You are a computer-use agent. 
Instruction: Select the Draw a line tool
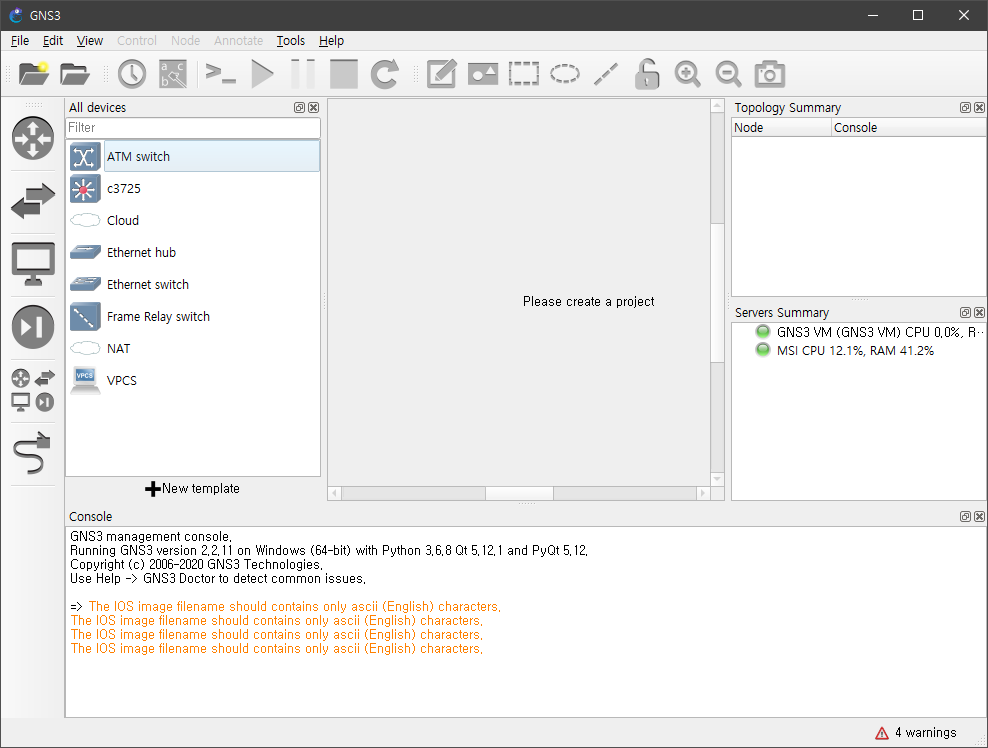606,74
